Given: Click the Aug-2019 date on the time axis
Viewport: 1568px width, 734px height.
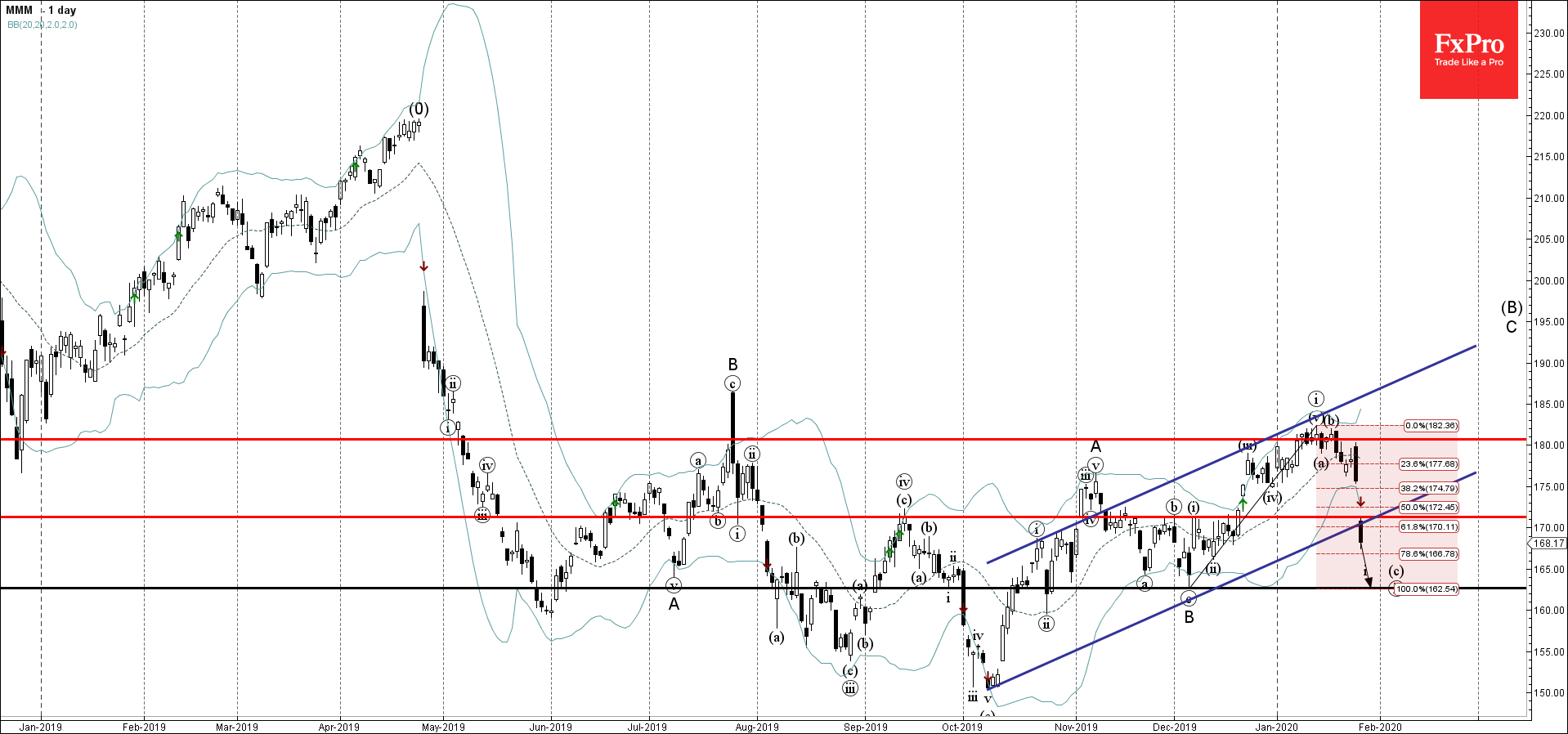Looking at the screenshot, I should click(x=756, y=727).
